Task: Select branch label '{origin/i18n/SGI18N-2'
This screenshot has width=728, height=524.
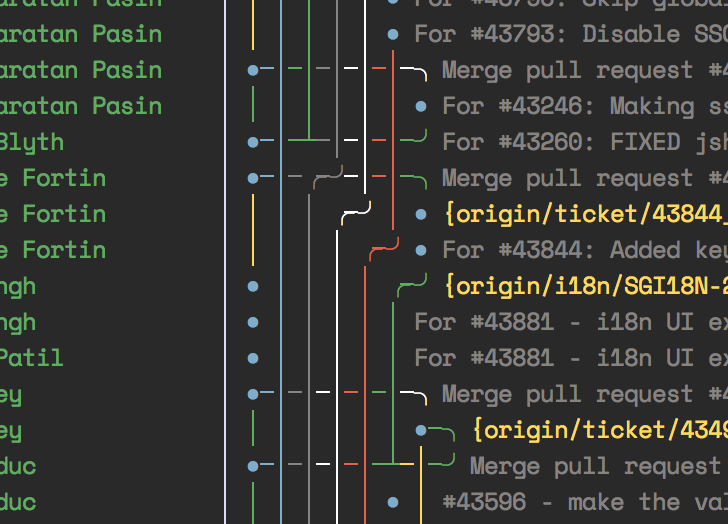Action: [x=586, y=286]
